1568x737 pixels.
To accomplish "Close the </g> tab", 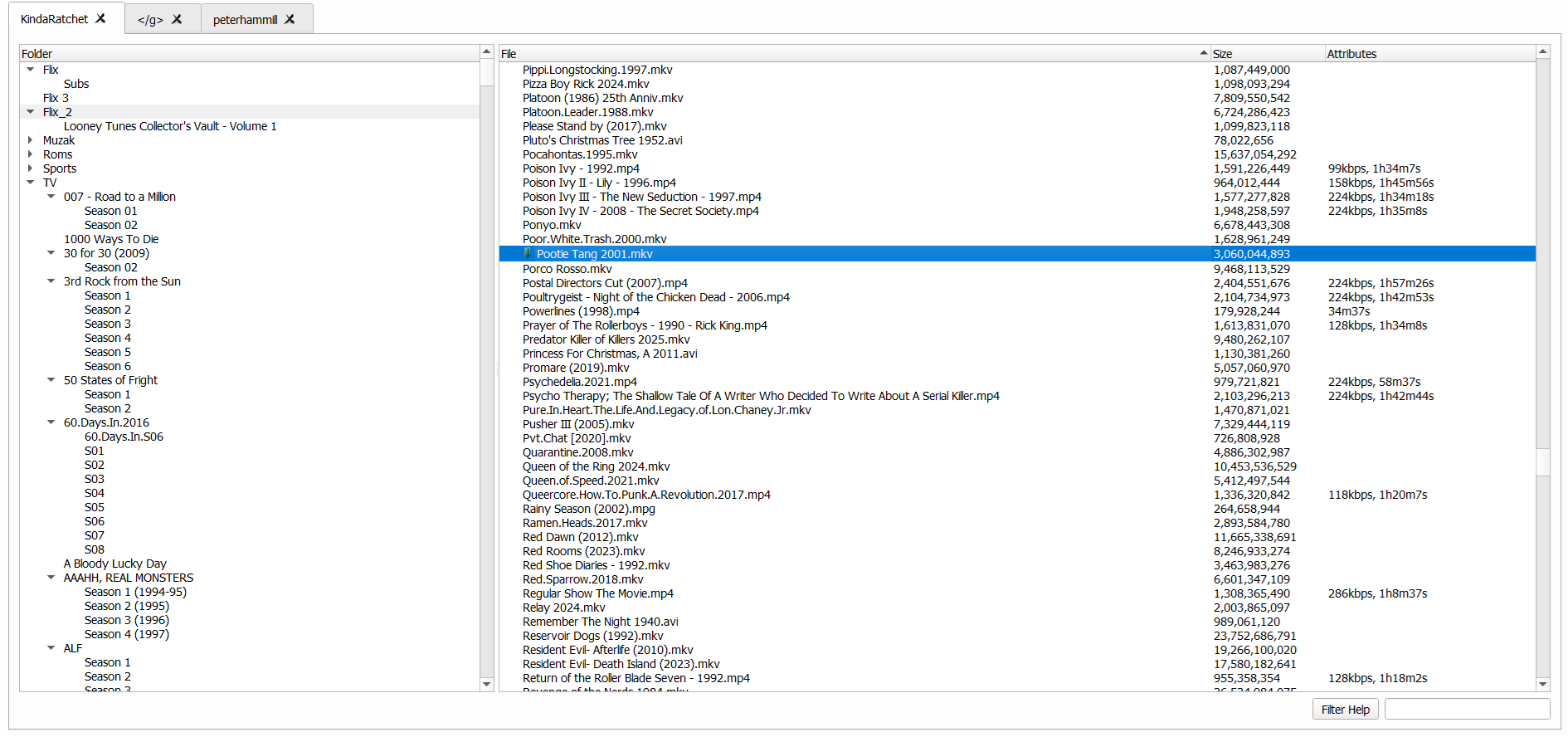I will [x=177, y=19].
